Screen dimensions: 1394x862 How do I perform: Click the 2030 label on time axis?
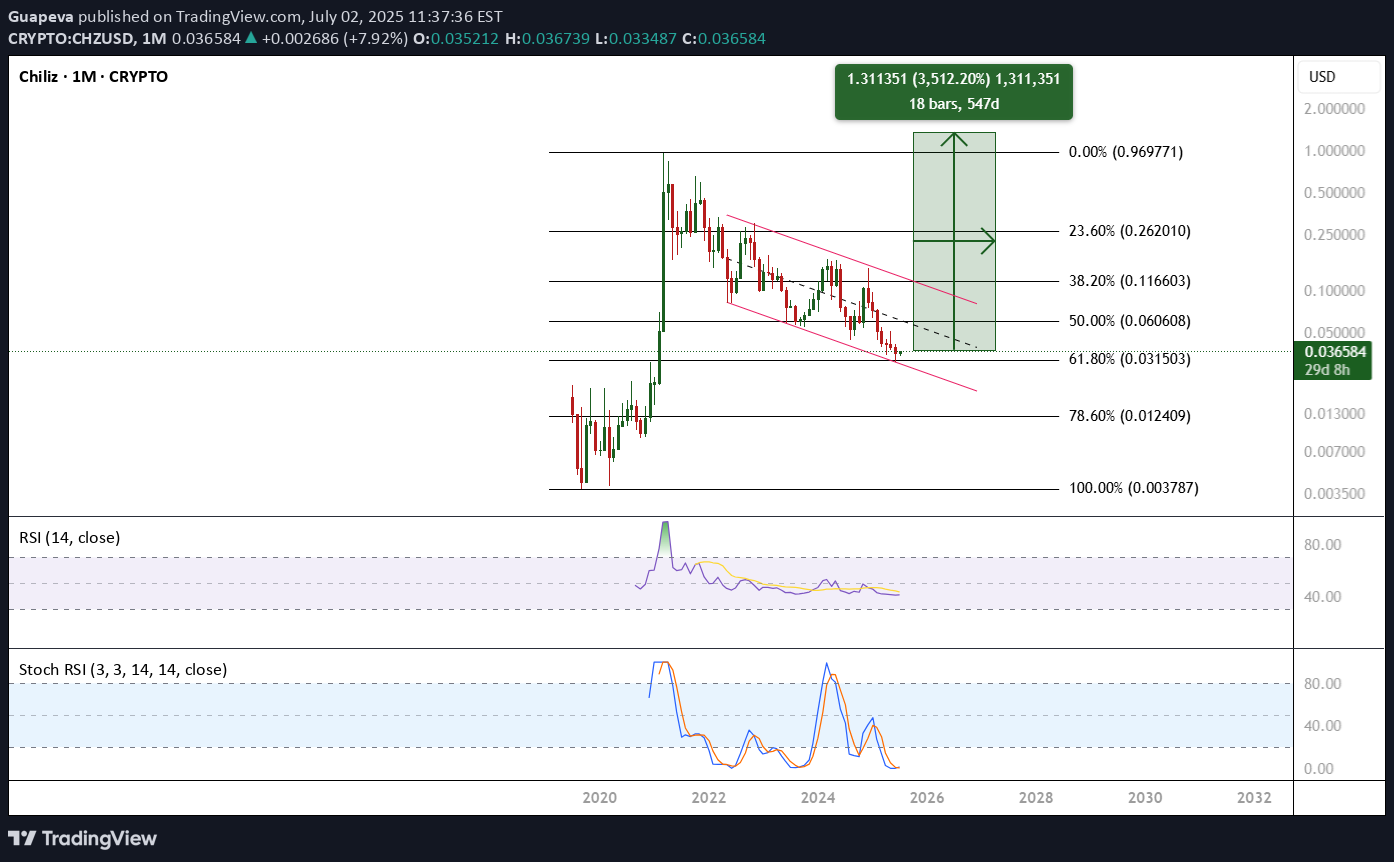1145,798
